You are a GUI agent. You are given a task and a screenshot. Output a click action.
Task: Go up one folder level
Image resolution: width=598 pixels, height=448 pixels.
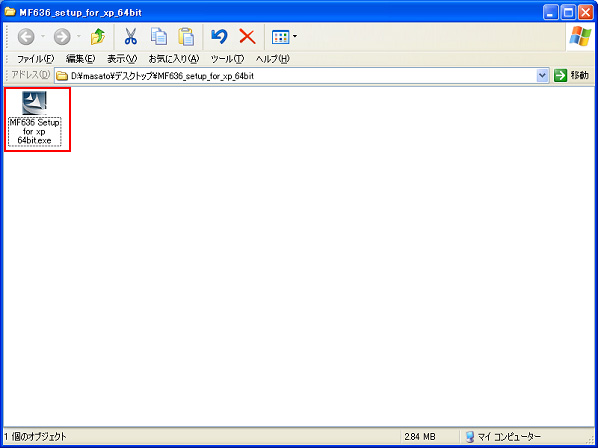[98, 37]
